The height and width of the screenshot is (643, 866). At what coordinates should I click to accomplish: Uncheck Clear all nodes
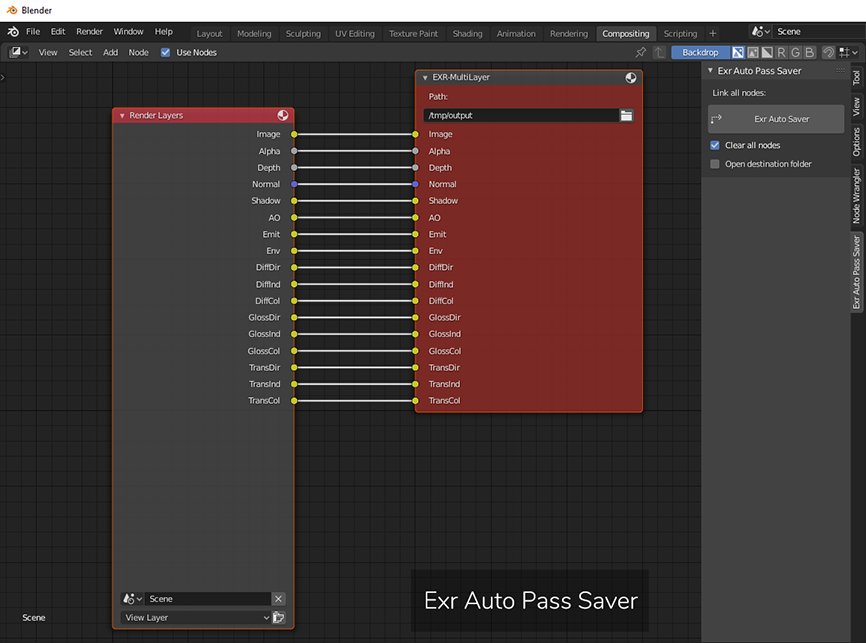(x=715, y=145)
